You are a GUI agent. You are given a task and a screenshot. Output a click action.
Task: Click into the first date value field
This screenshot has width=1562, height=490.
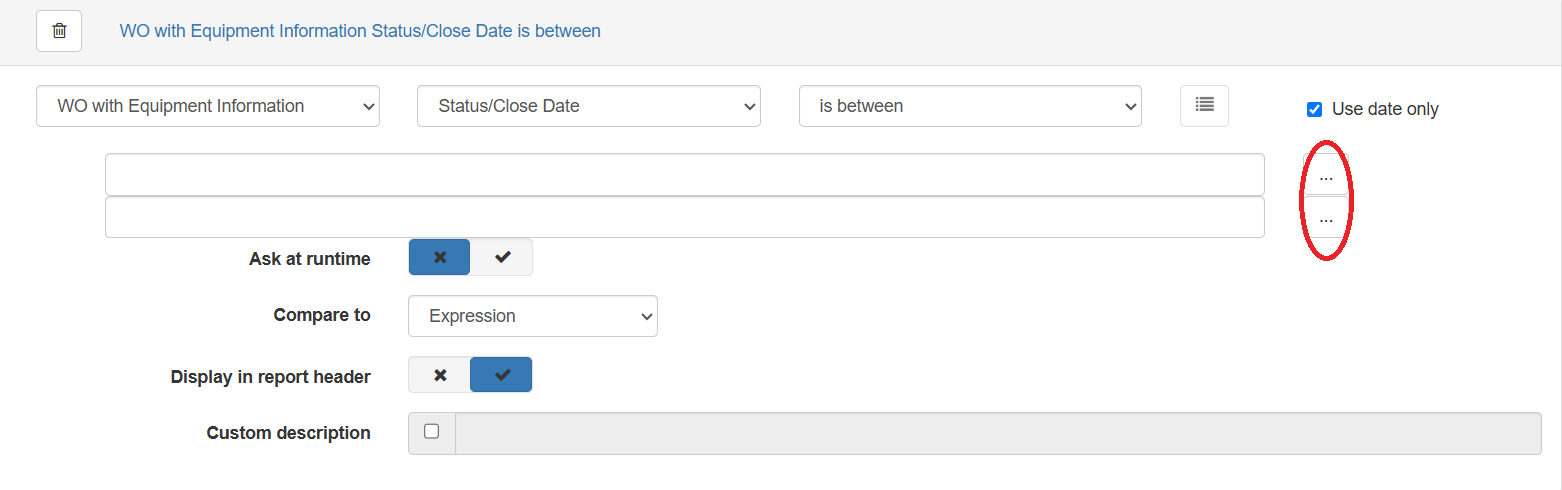(685, 175)
